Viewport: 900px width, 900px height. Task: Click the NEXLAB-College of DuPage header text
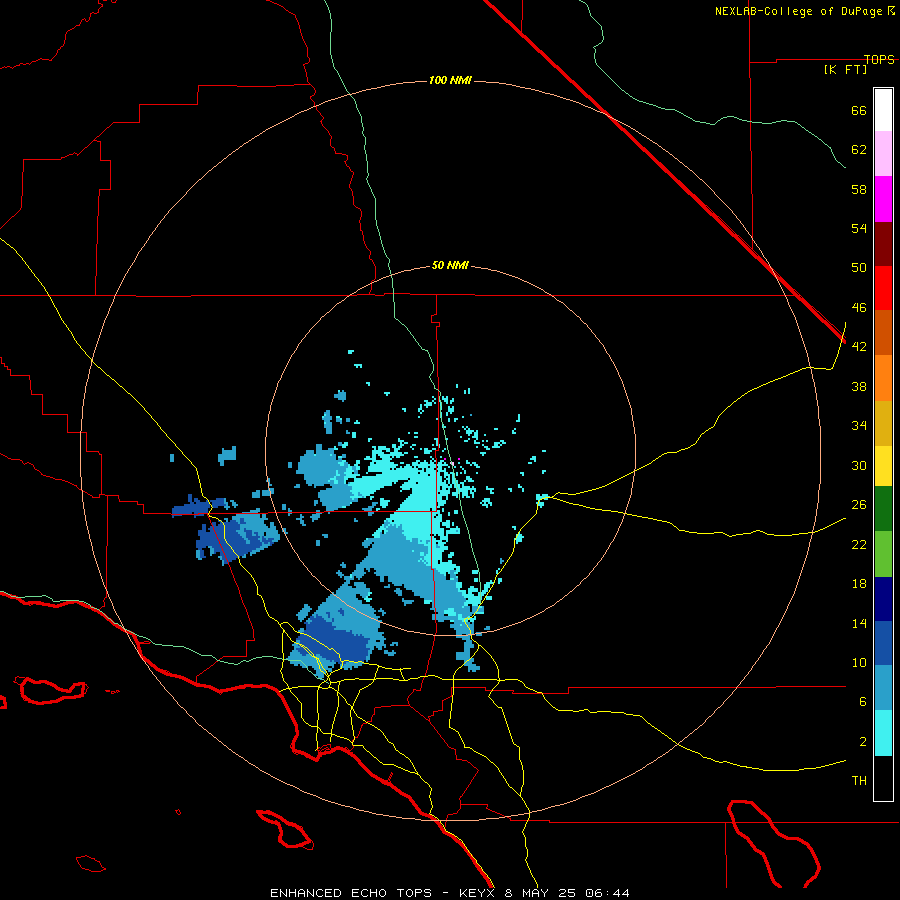805,11
